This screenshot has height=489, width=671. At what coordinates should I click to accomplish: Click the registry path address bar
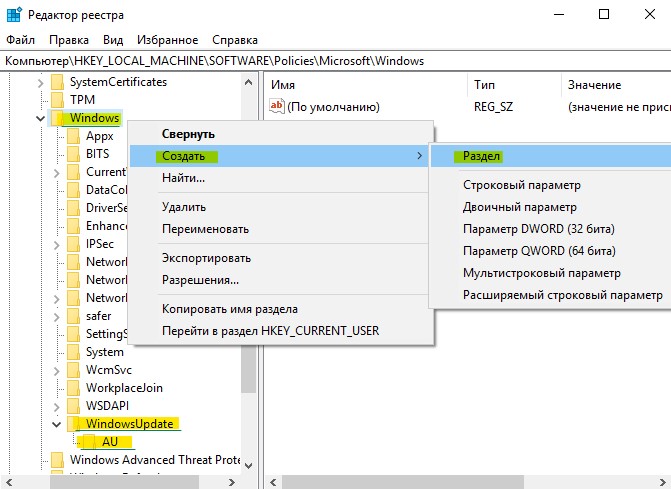click(x=336, y=61)
